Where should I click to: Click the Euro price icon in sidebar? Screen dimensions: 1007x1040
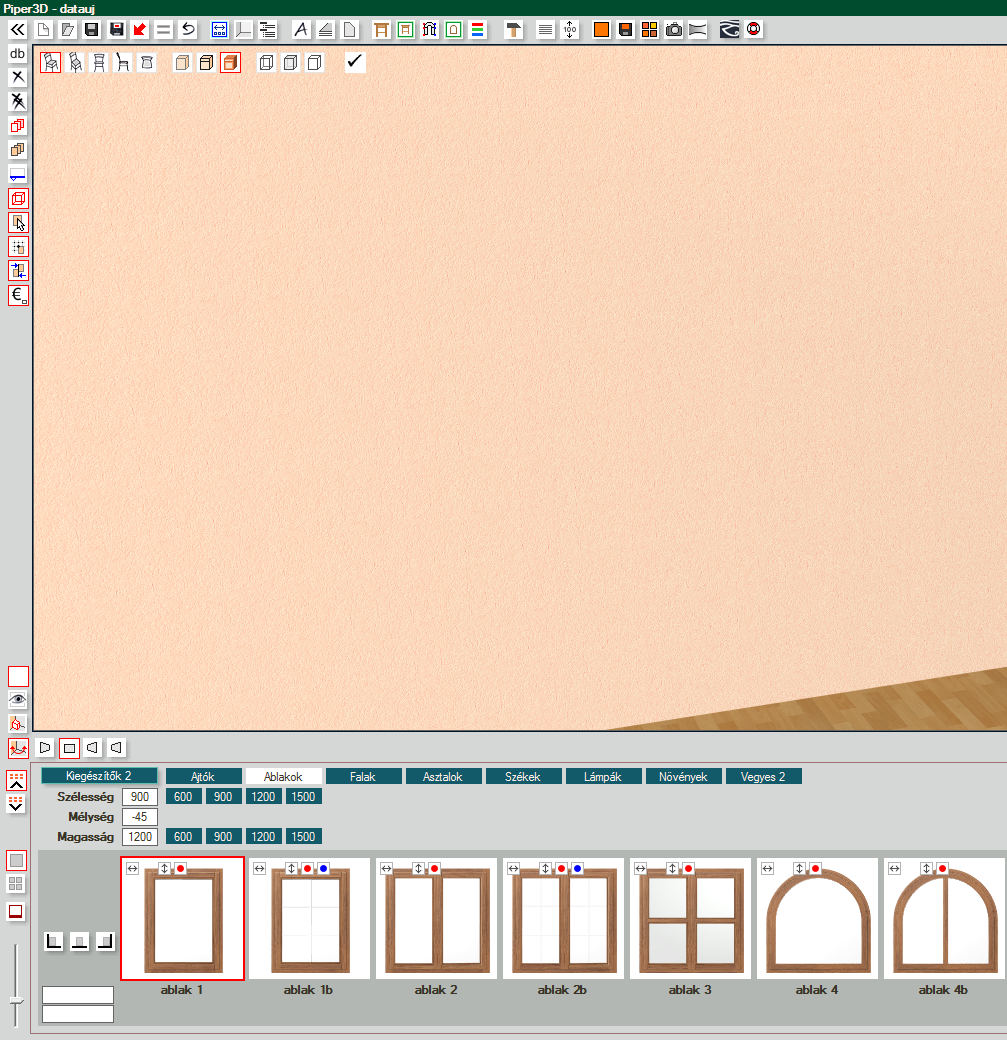[x=18, y=295]
